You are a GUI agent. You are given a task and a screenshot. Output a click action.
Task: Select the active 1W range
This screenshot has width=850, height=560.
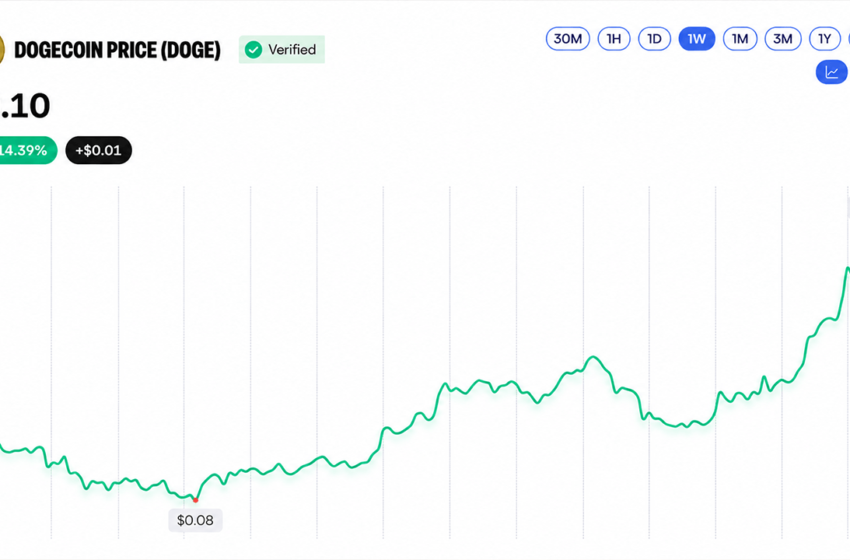[x=697, y=39]
